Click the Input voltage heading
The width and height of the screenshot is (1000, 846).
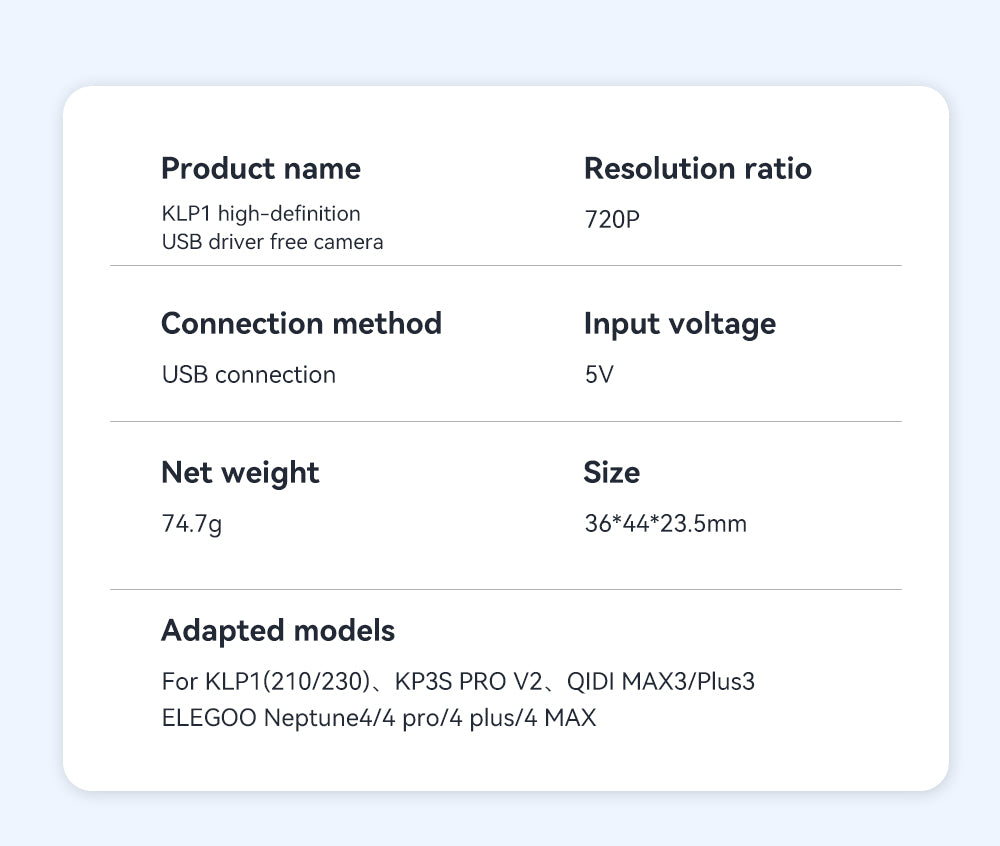coord(680,325)
